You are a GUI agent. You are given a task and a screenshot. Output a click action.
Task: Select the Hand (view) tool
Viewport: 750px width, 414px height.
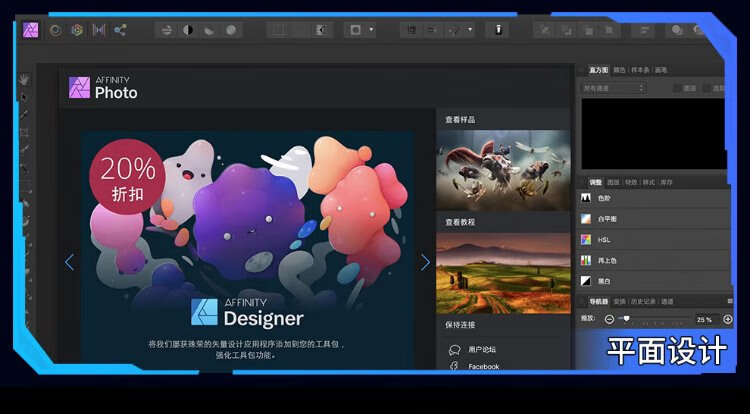point(24,79)
